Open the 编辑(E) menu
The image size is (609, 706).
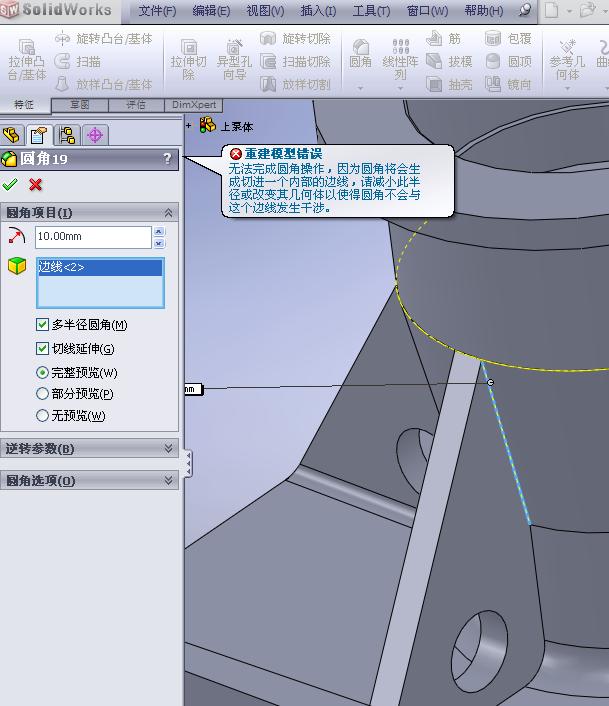[211, 10]
